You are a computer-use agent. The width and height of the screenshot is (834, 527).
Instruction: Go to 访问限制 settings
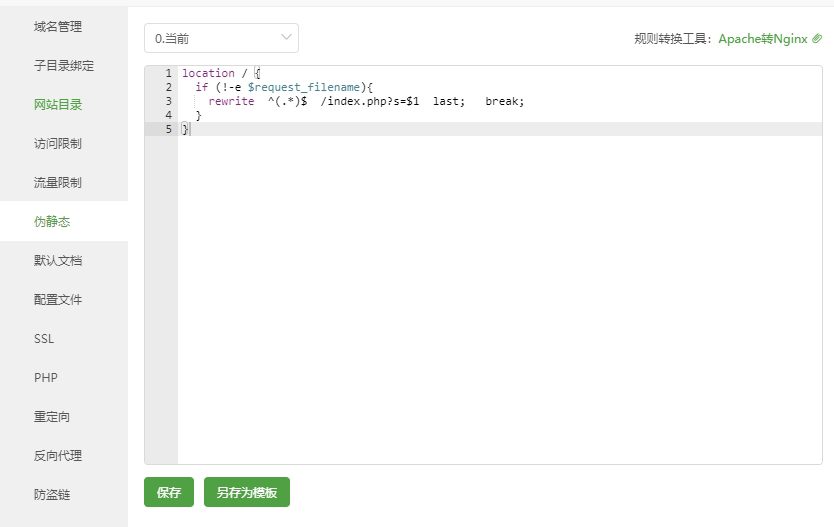57,144
